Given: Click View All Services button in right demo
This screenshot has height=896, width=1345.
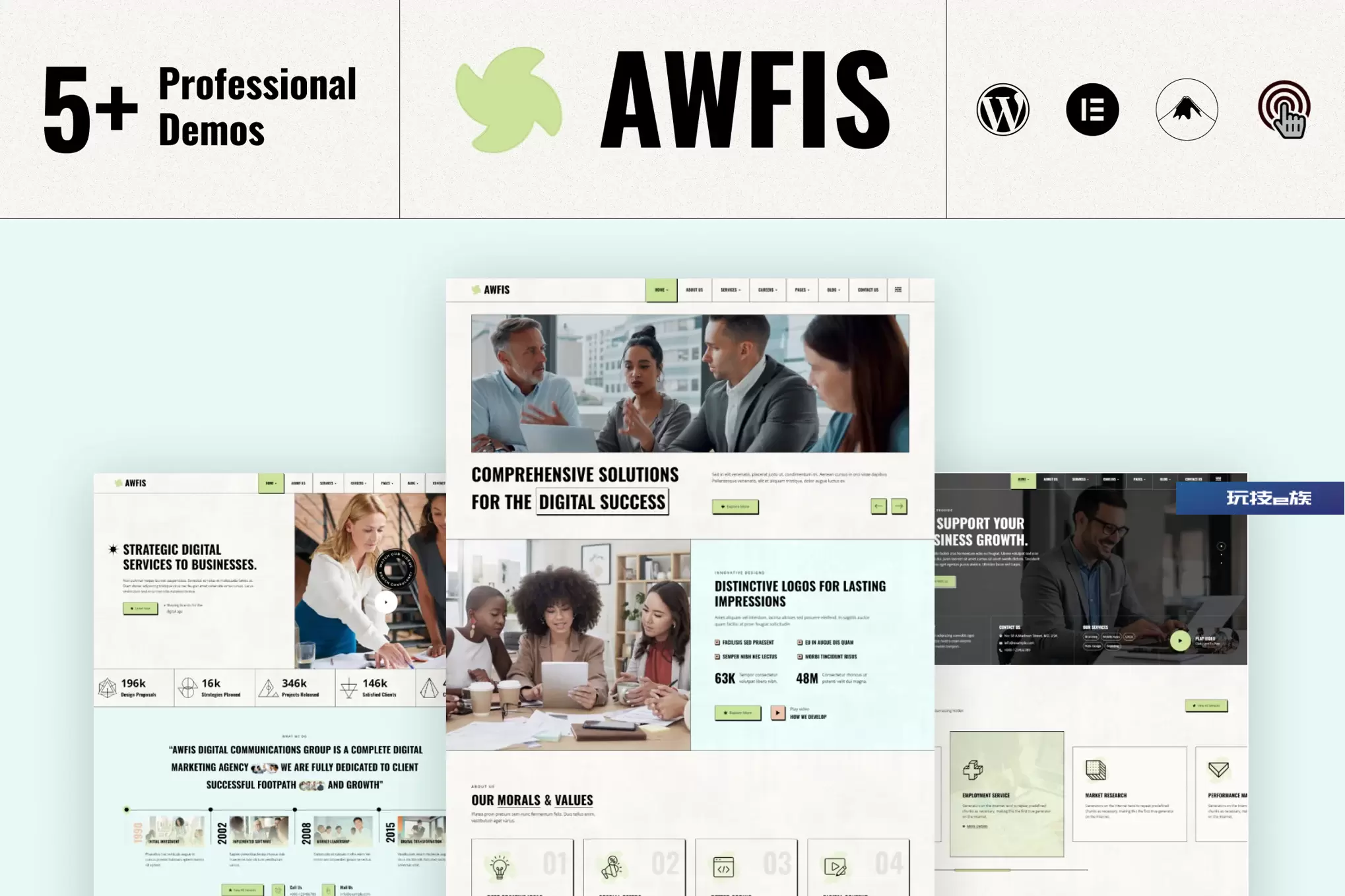Looking at the screenshot, I should pos(1206,705).
